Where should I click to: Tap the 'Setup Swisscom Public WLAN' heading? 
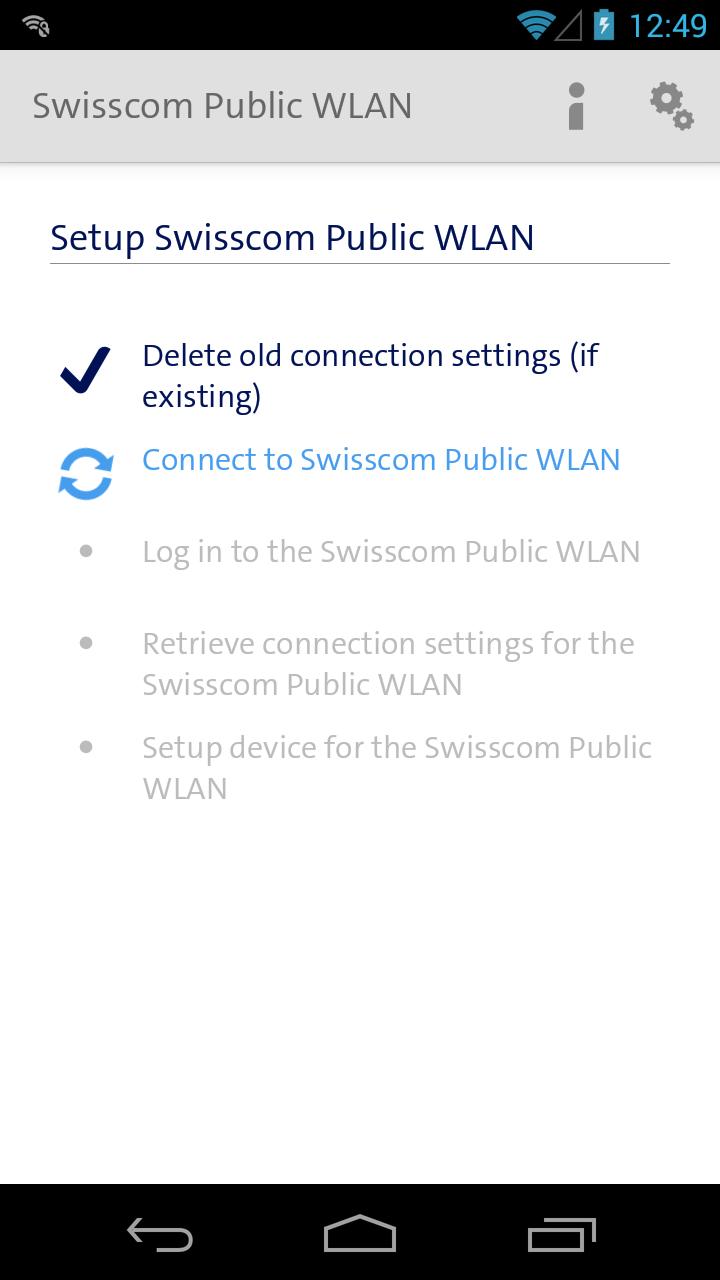pos(292,238)
